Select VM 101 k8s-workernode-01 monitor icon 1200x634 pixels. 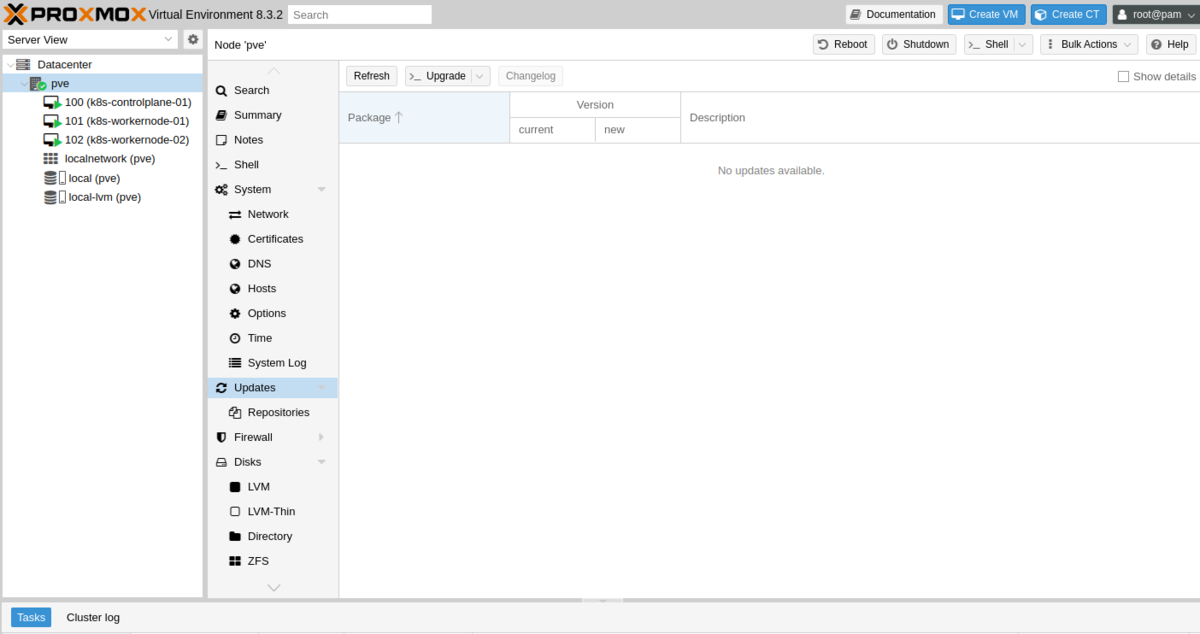coord(52,121)
